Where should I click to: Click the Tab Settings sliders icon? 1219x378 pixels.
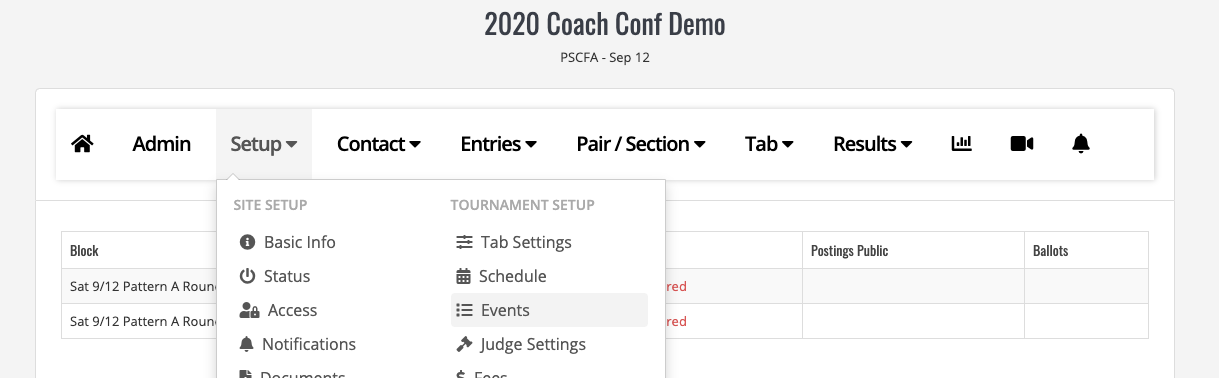465,242
